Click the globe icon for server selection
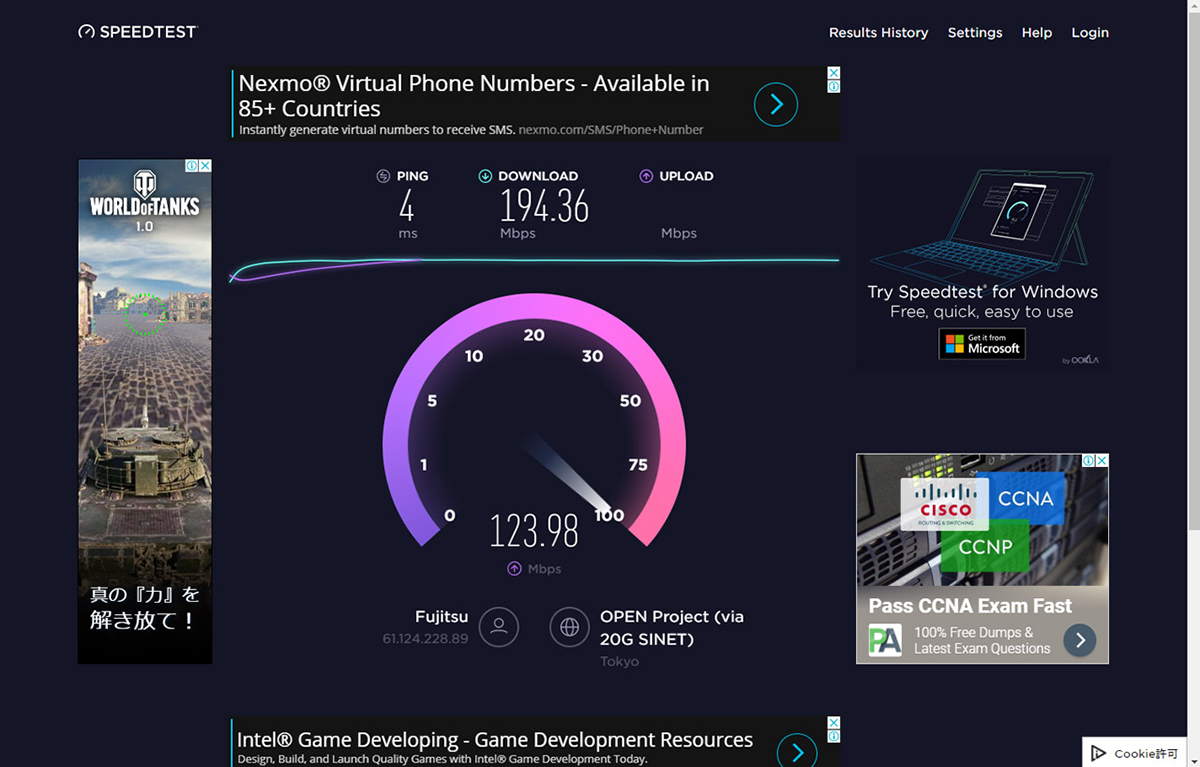 point(569,627)
